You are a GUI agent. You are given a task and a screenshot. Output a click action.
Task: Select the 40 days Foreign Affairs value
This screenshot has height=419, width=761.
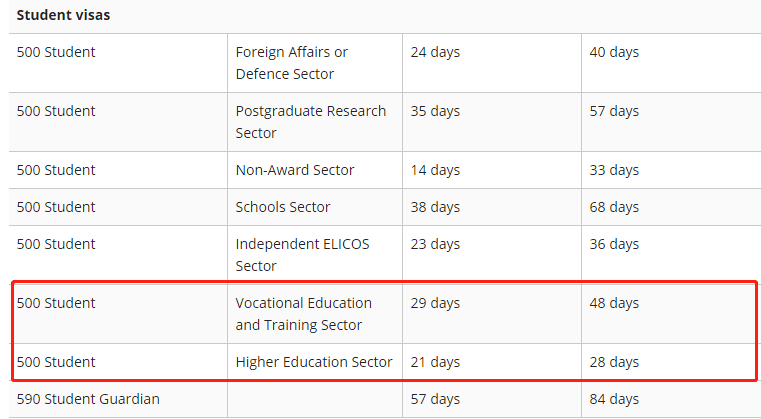click(x=614, y=52)
